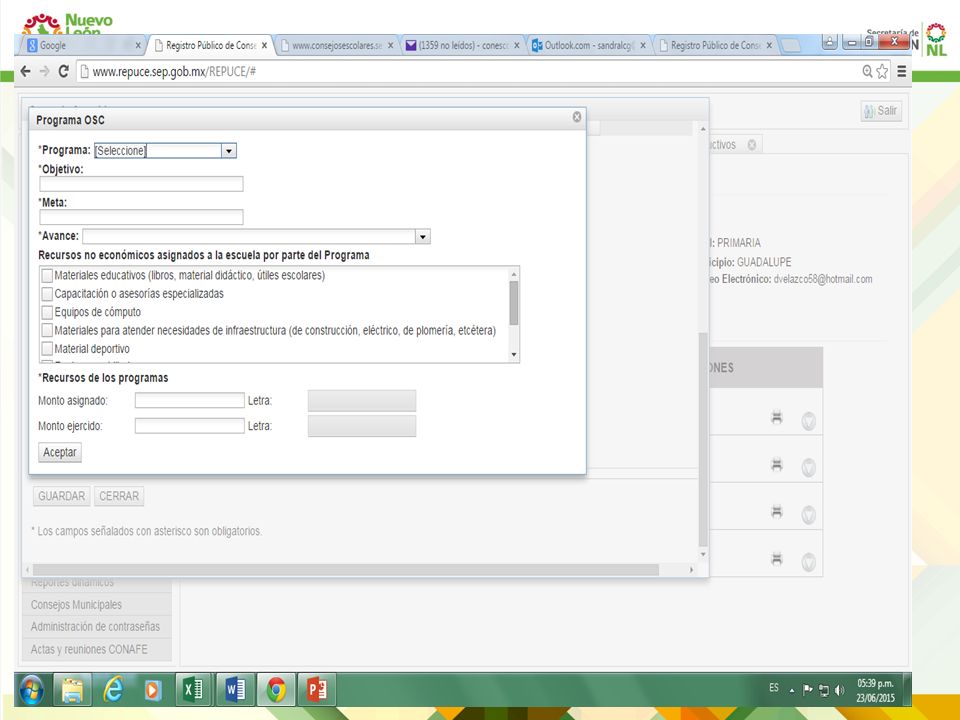Close the Programa OSC dialog
This screenshot has height=720, width=960.
click(x=577, y=117)
